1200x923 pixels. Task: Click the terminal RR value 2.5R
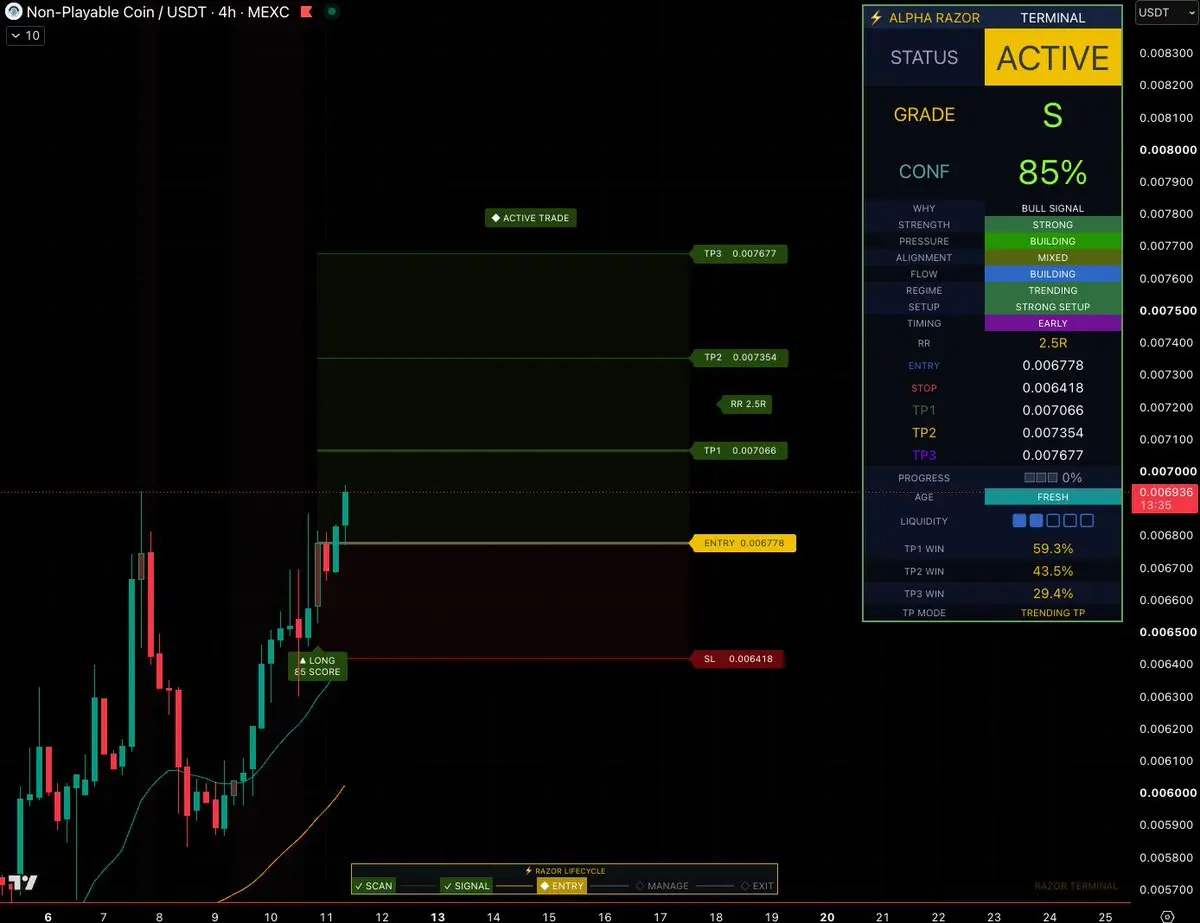point(1053,343)
